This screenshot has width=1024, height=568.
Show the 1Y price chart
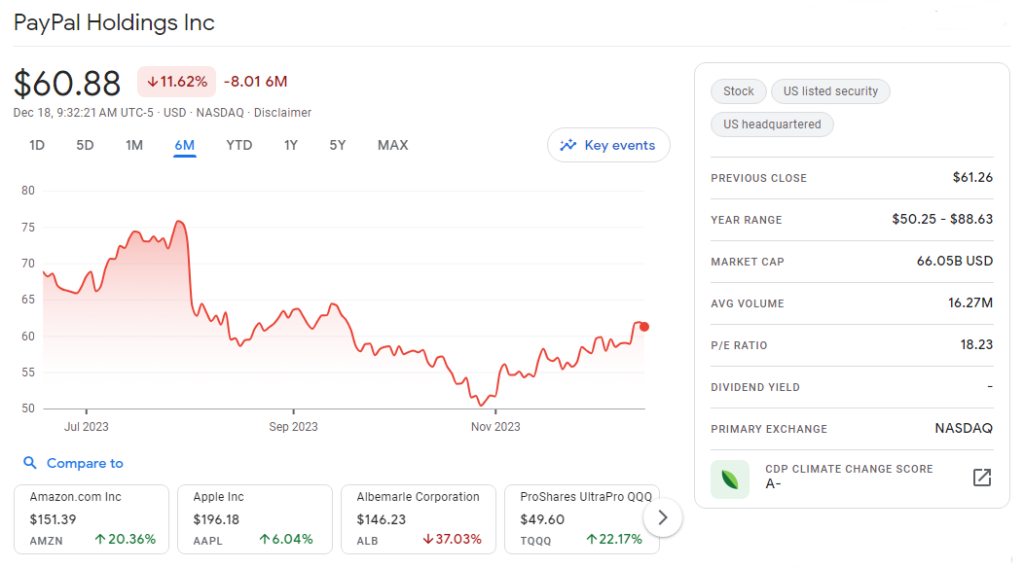click(290, 145)
